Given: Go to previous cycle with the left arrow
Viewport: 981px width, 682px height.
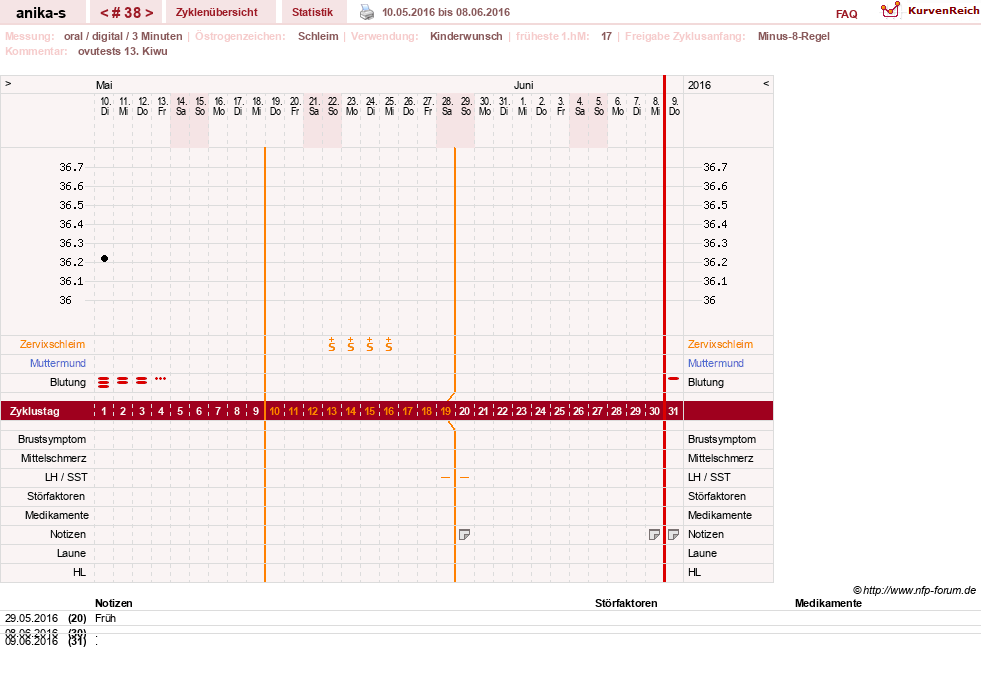Looking at the screenshot, I should point(104,13).
